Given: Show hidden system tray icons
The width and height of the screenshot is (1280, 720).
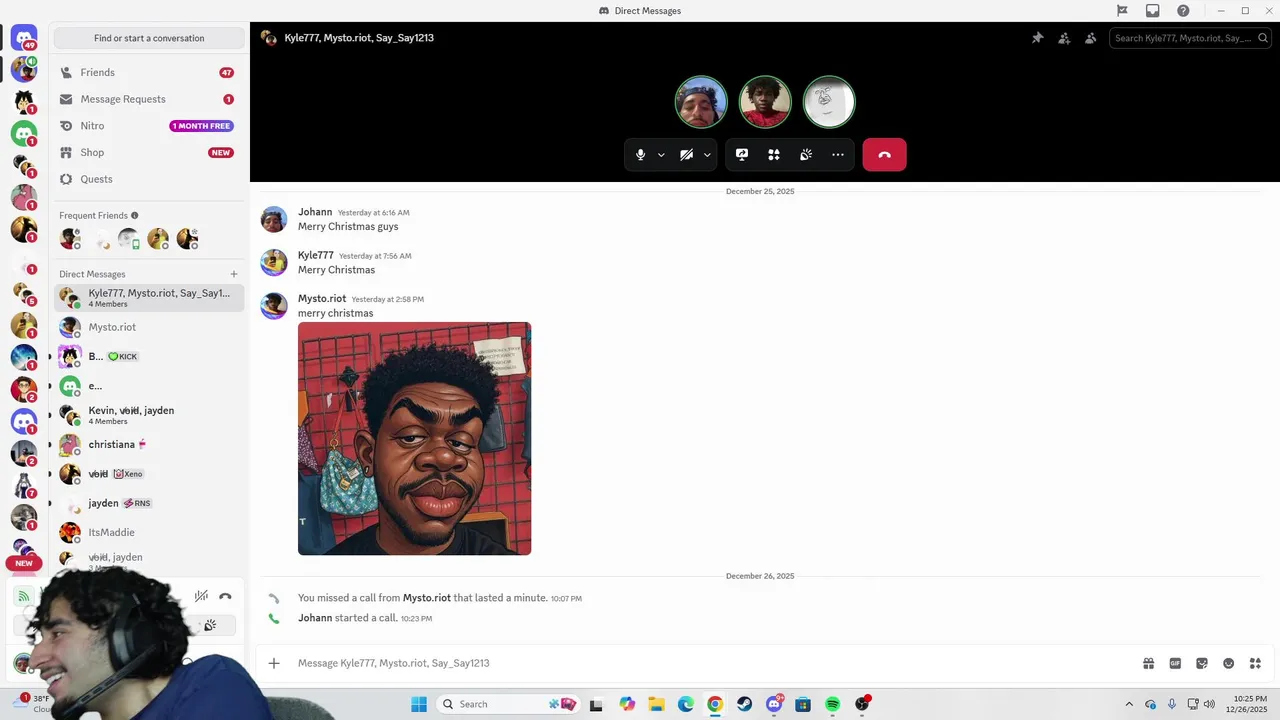Looking at the screenshot, I should point(1129,704).
